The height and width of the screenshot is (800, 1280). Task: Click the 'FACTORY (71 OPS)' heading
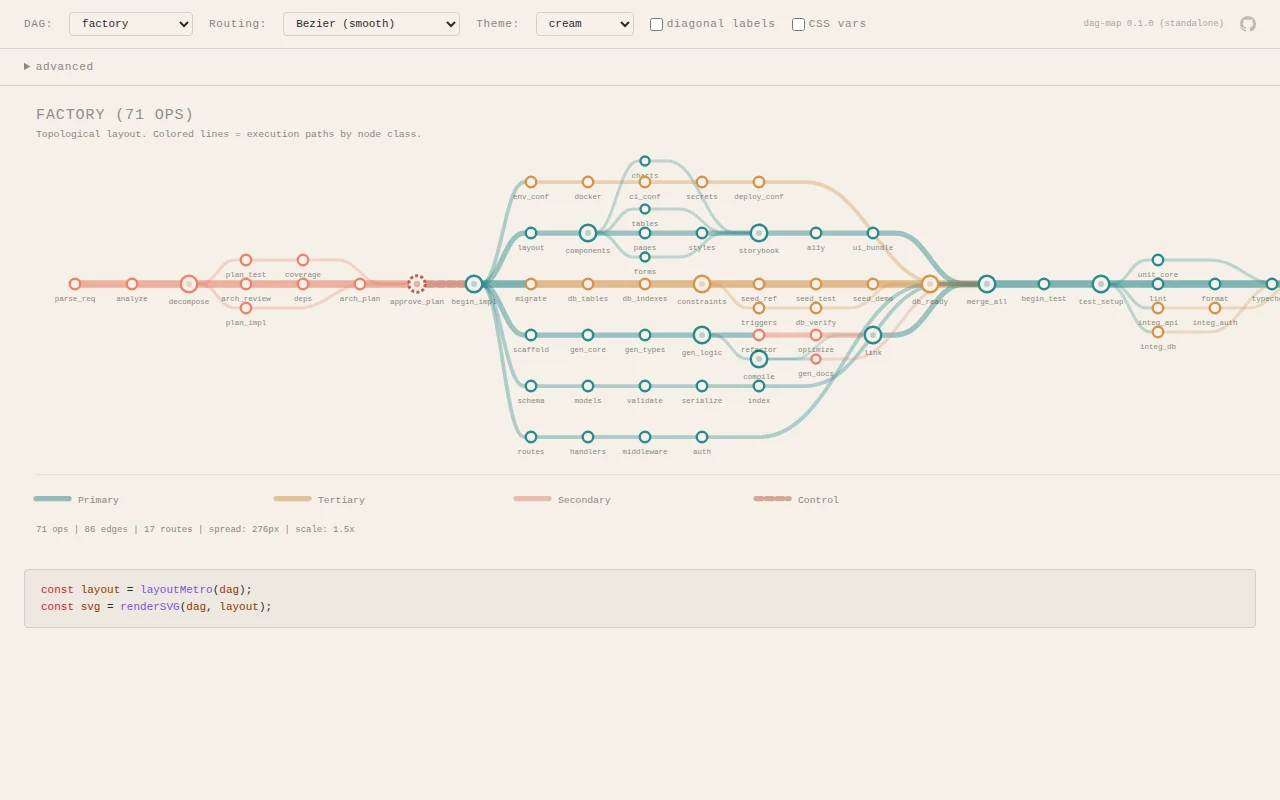point(115,115)
